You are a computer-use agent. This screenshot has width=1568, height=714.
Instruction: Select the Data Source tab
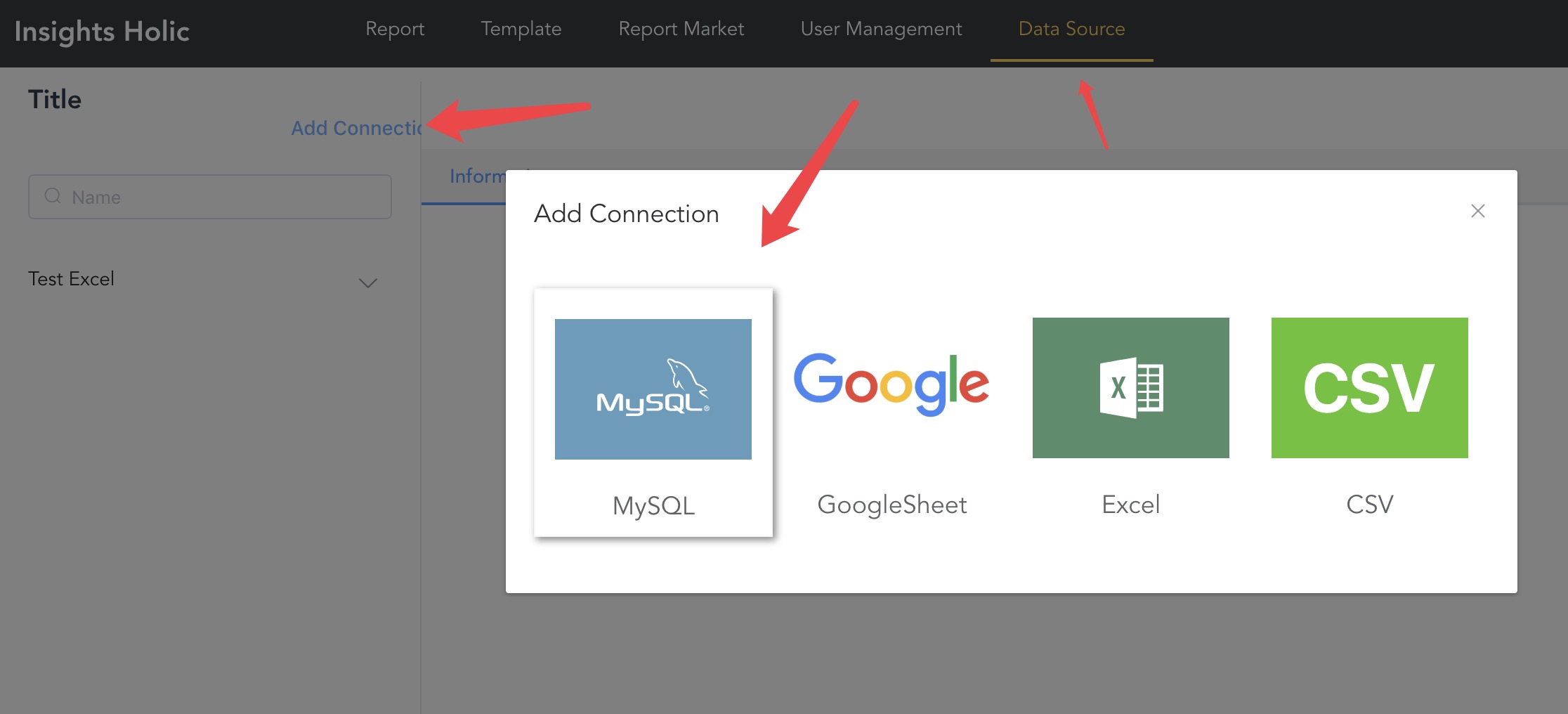click(x=1072, y=29)
